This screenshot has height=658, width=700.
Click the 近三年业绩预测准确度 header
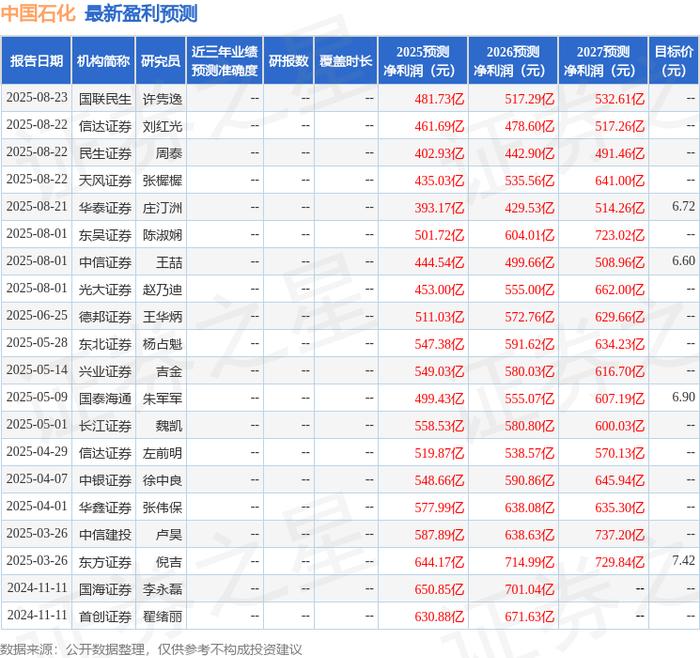[225, 61]
